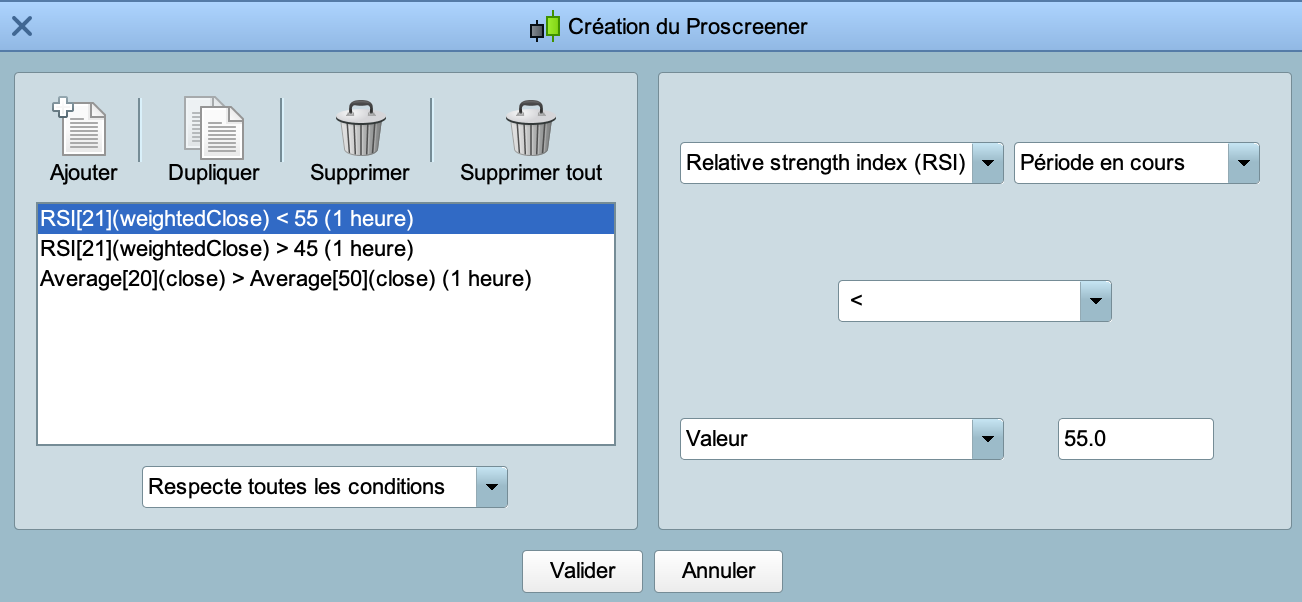The height and width of the screenshot is (602, 1302).
Task: Close the Proscreener creation window
Action: click(21, 26)
